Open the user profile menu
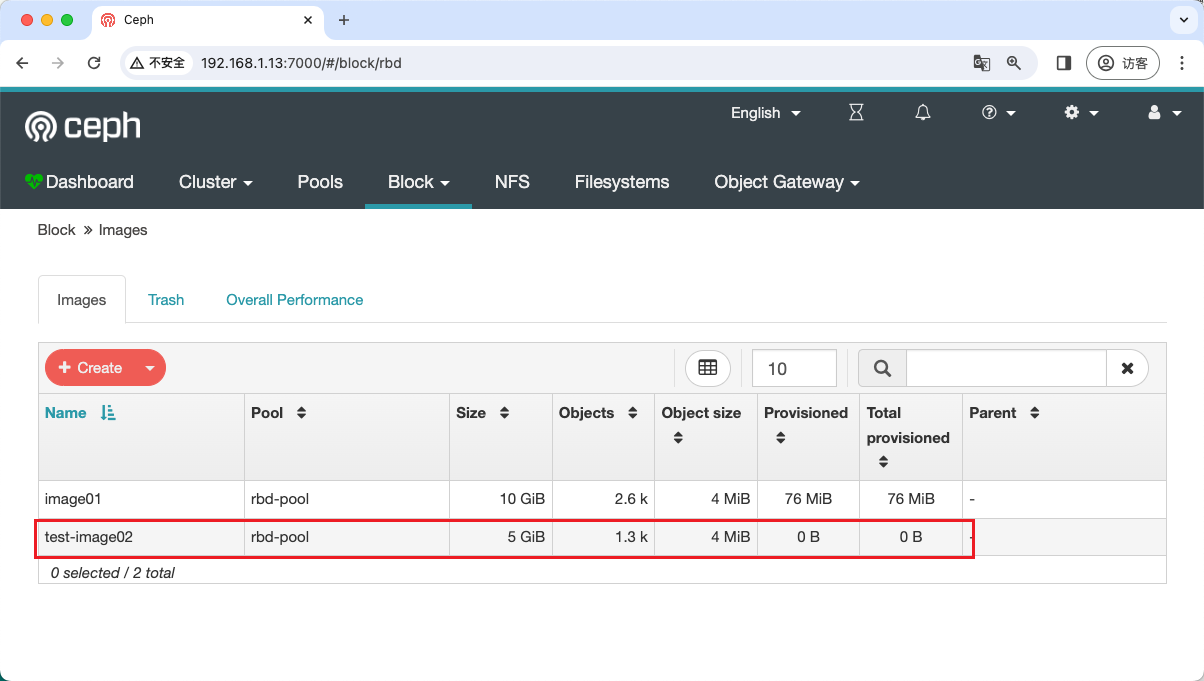 tap(1164, 113)
